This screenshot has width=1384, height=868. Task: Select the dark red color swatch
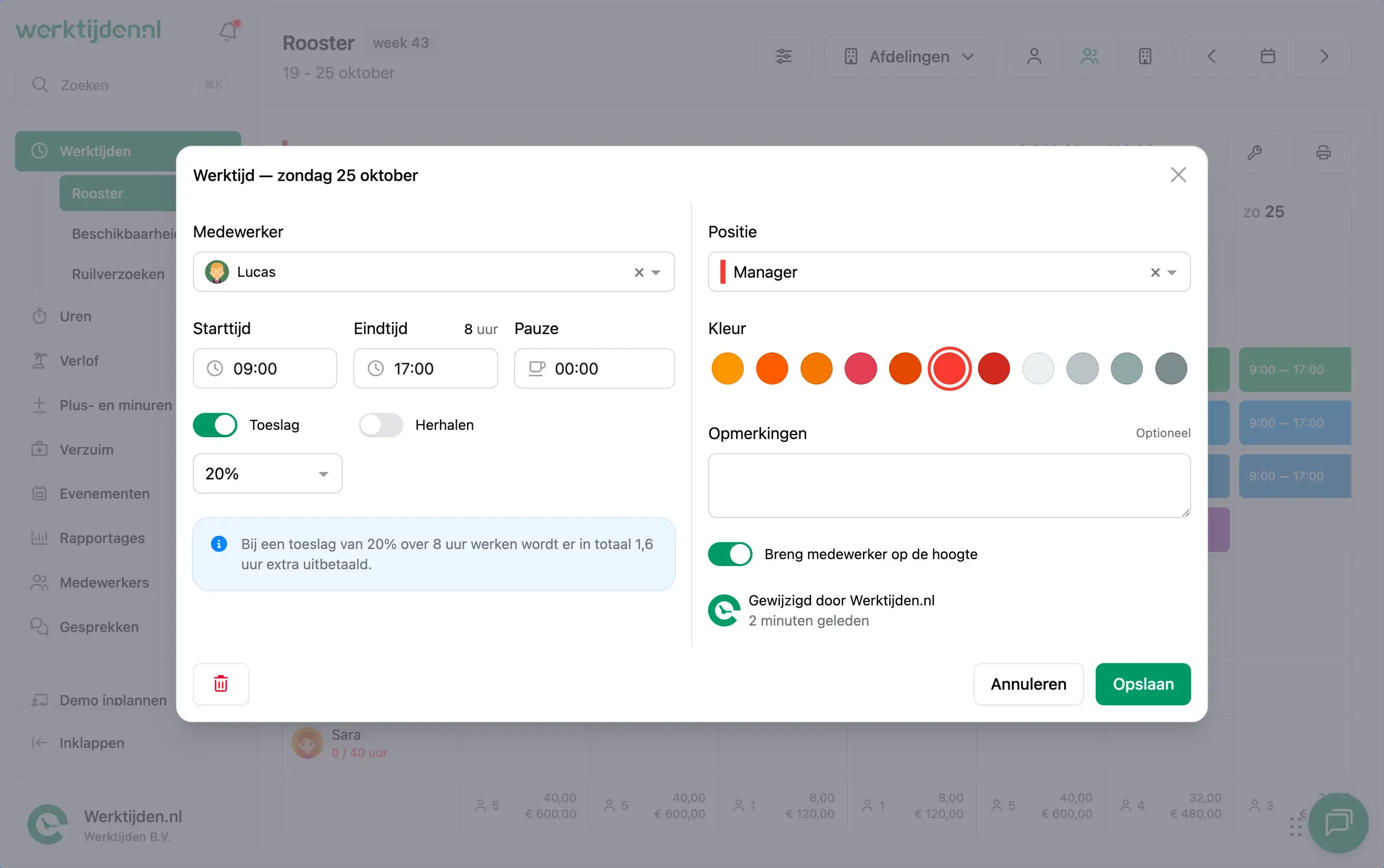coord(994,368)
